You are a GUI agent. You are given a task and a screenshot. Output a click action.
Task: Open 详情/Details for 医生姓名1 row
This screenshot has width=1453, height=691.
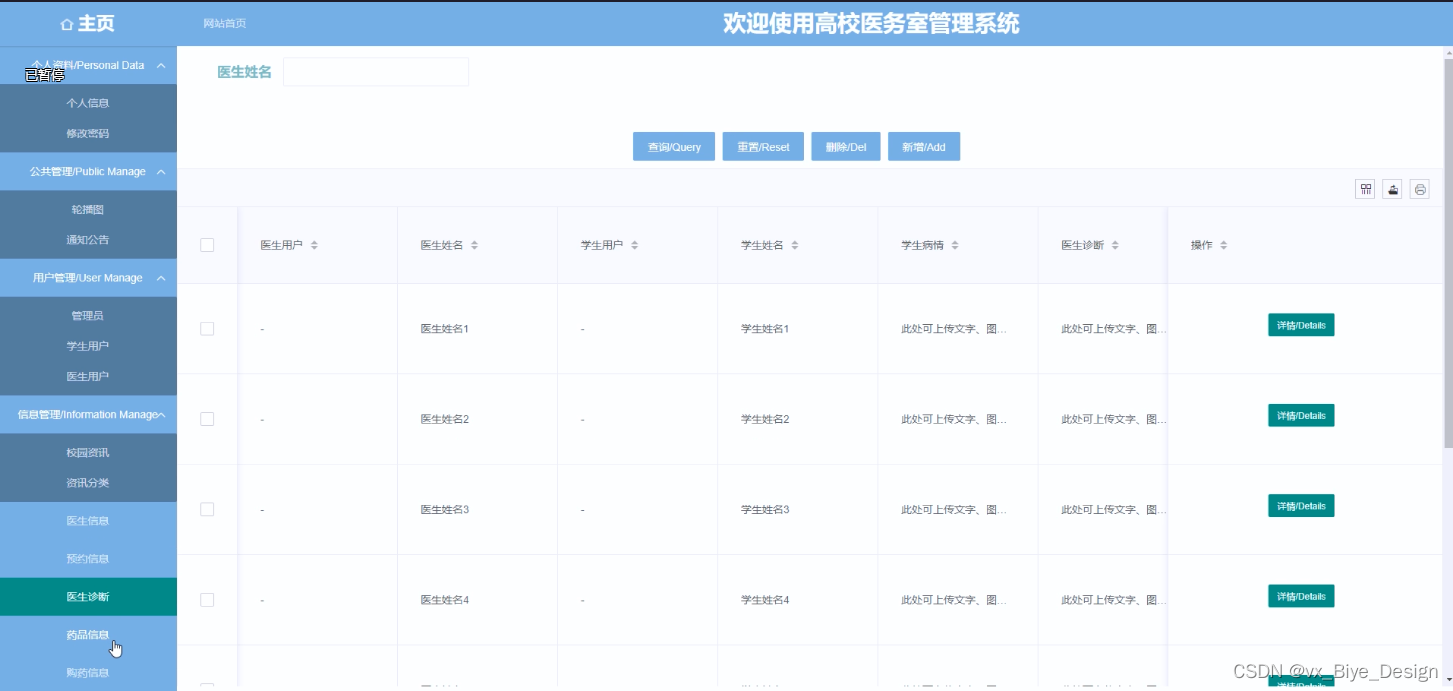click(1301, 325)
